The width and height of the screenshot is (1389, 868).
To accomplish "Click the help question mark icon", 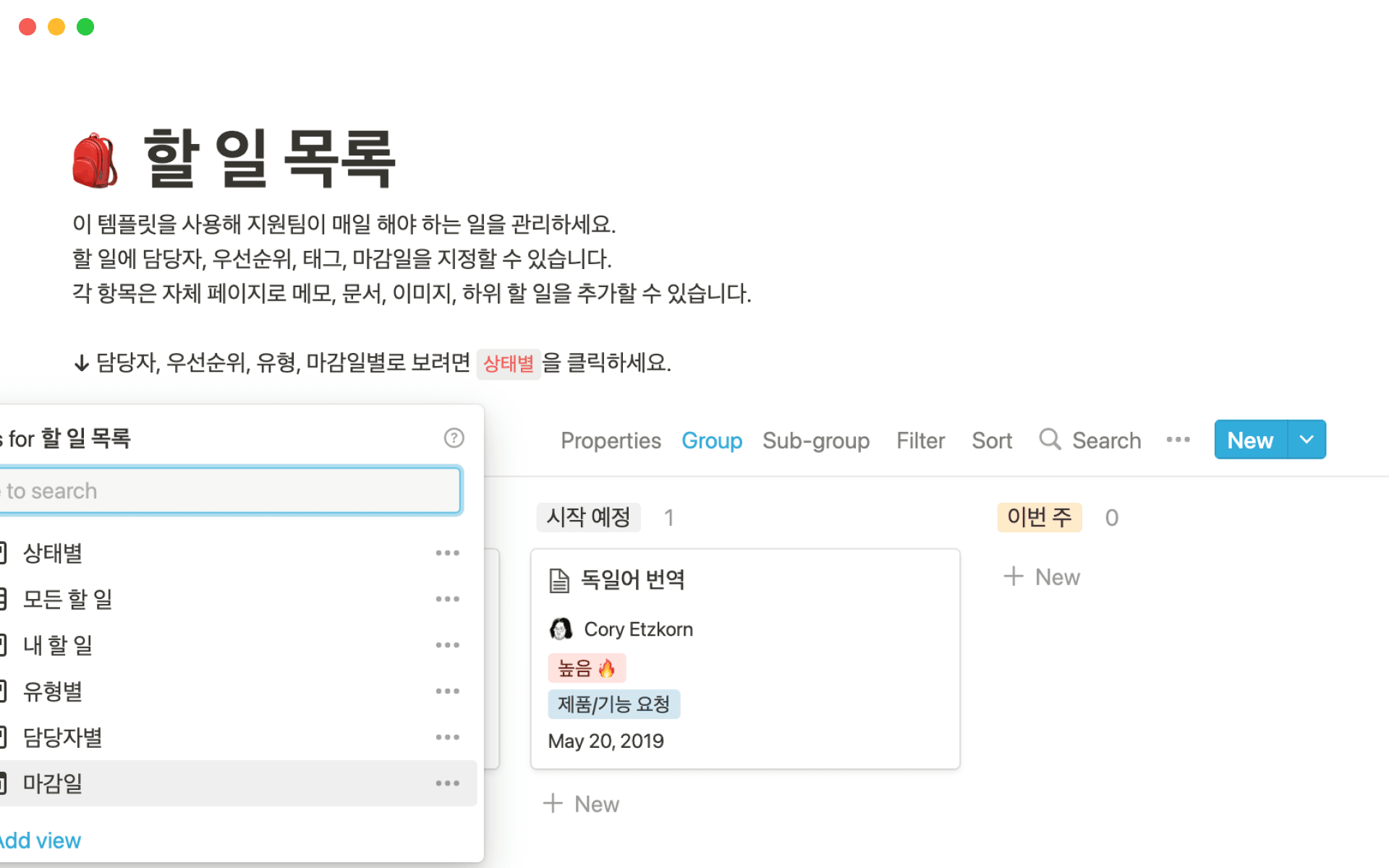I will coord(454,438).
